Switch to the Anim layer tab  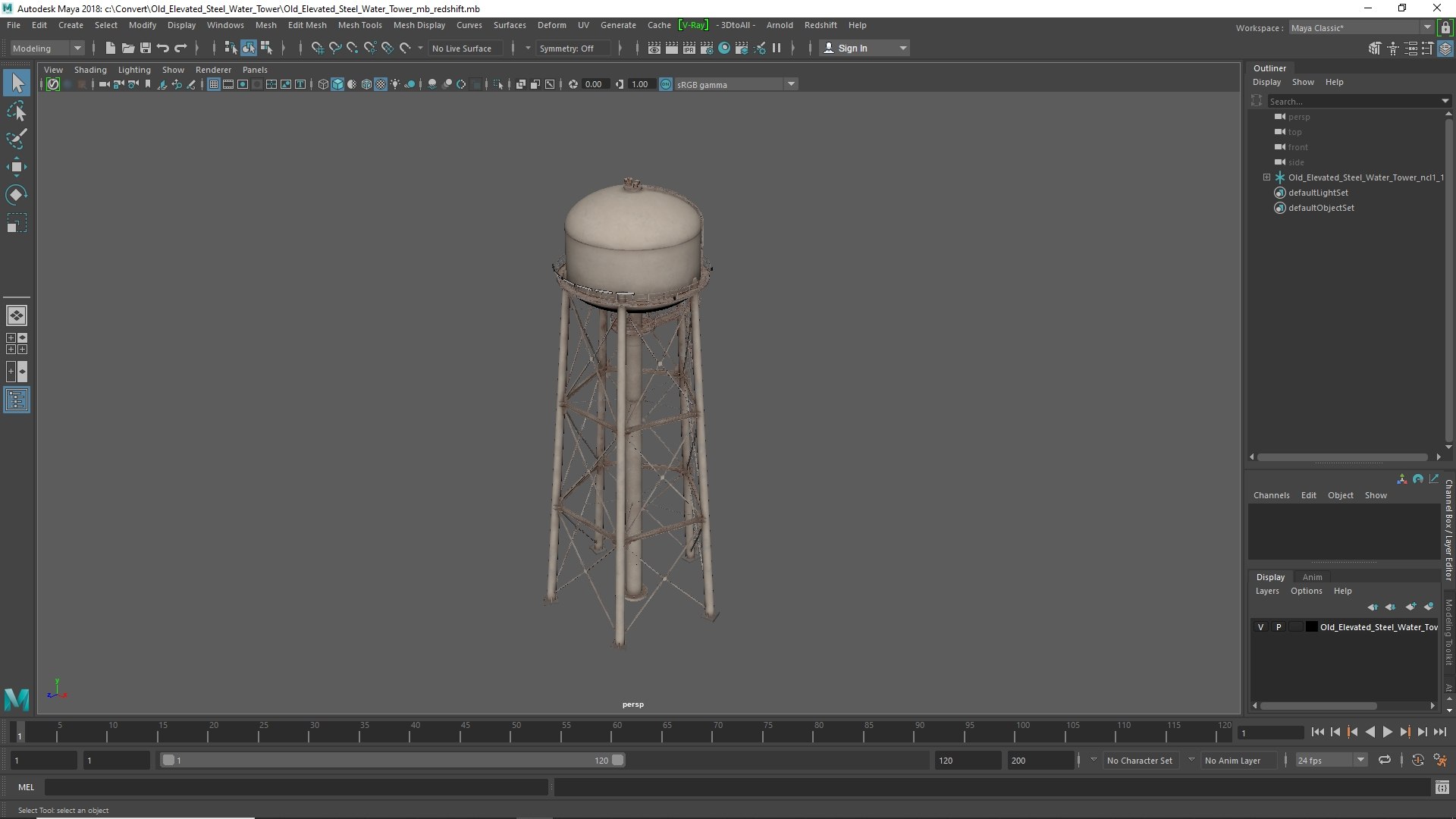pyautogui.click(x=1312, y=577)
